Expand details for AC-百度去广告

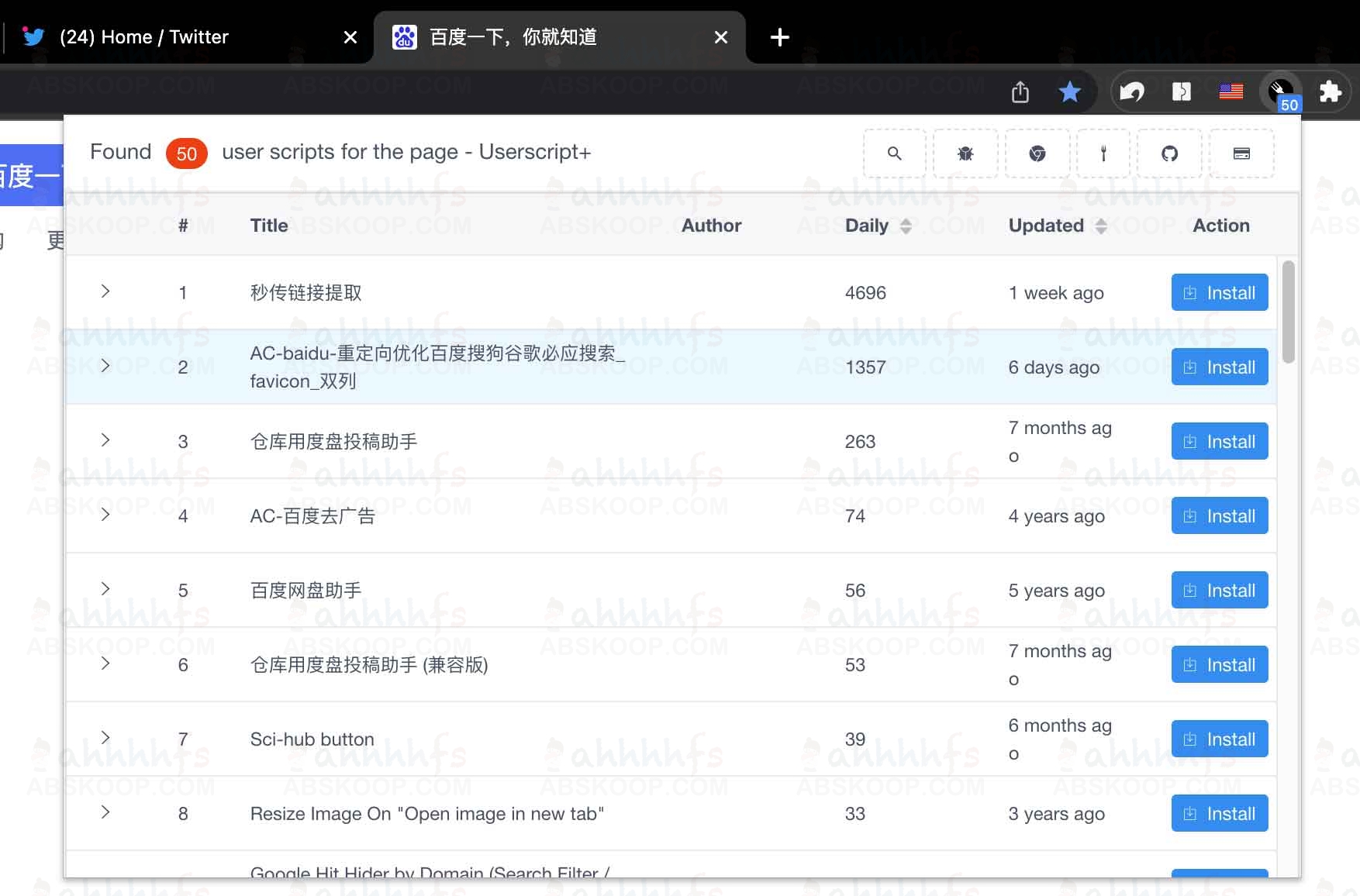point(105,515)
